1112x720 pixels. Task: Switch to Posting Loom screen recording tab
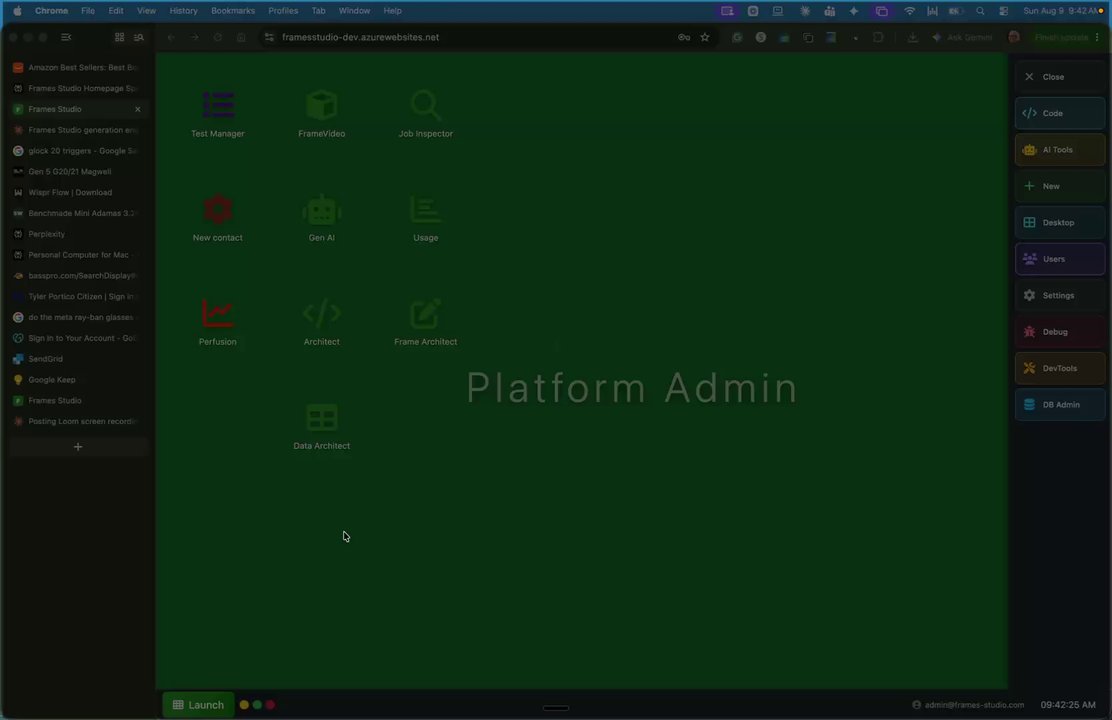point(77,421)
